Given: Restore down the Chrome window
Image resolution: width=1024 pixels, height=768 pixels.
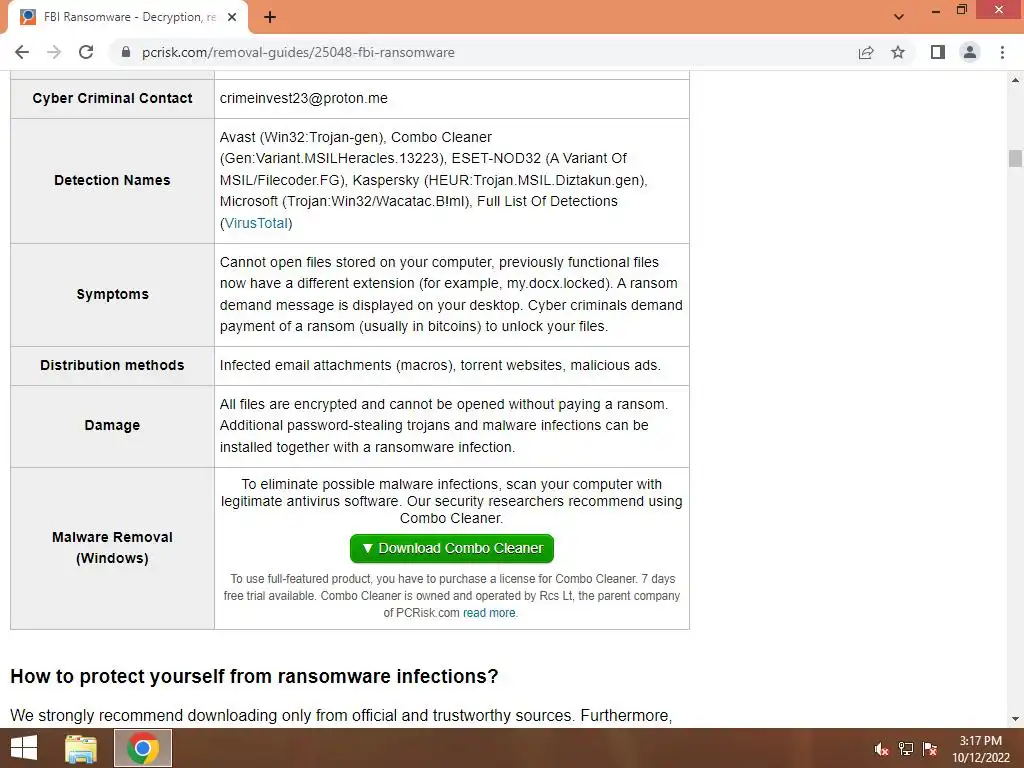Looking at the screenshot, I should [962, 10].
